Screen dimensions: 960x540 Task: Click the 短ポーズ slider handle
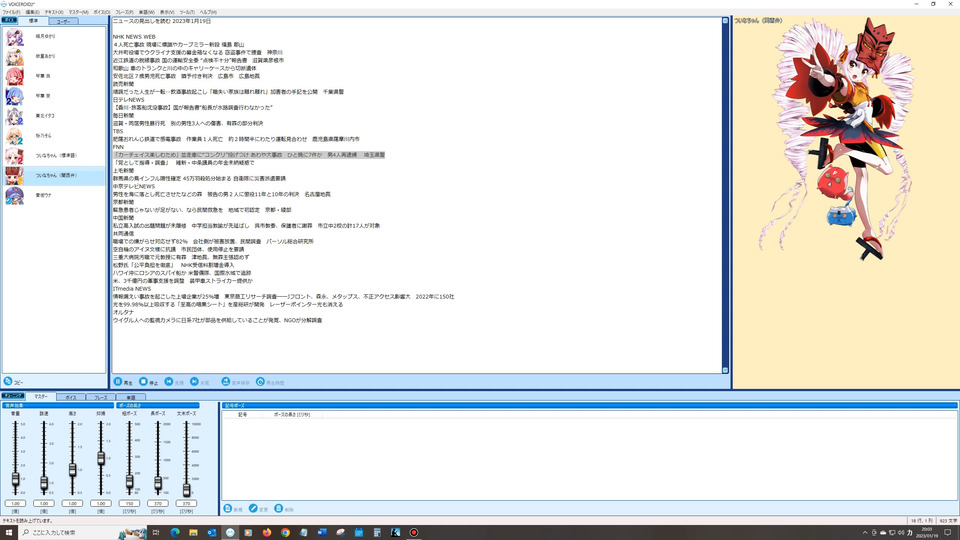pyautogui.click(x=129, y=482)
